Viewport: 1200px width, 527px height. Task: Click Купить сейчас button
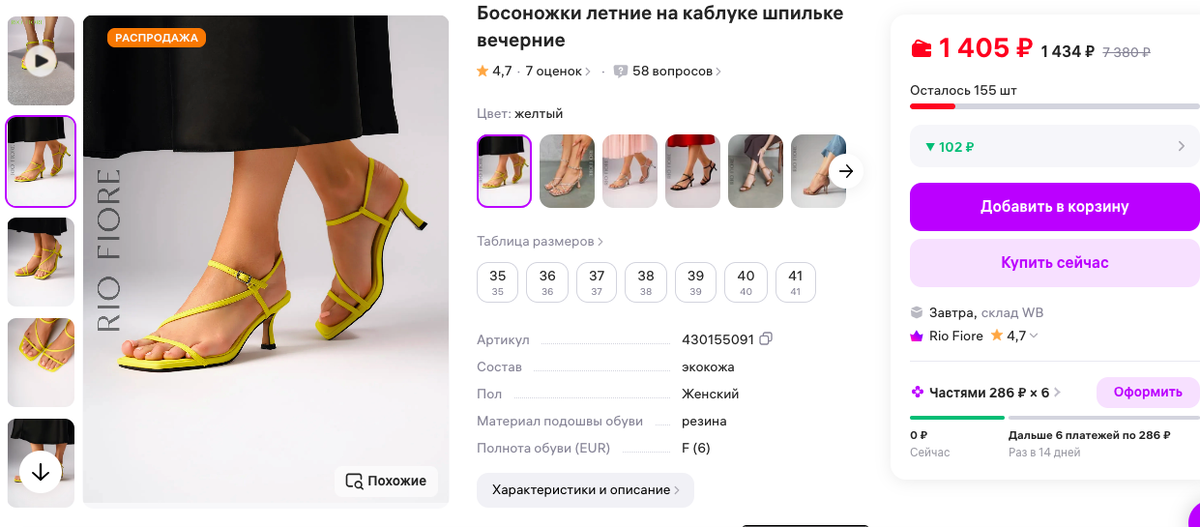click(1054, 263)
